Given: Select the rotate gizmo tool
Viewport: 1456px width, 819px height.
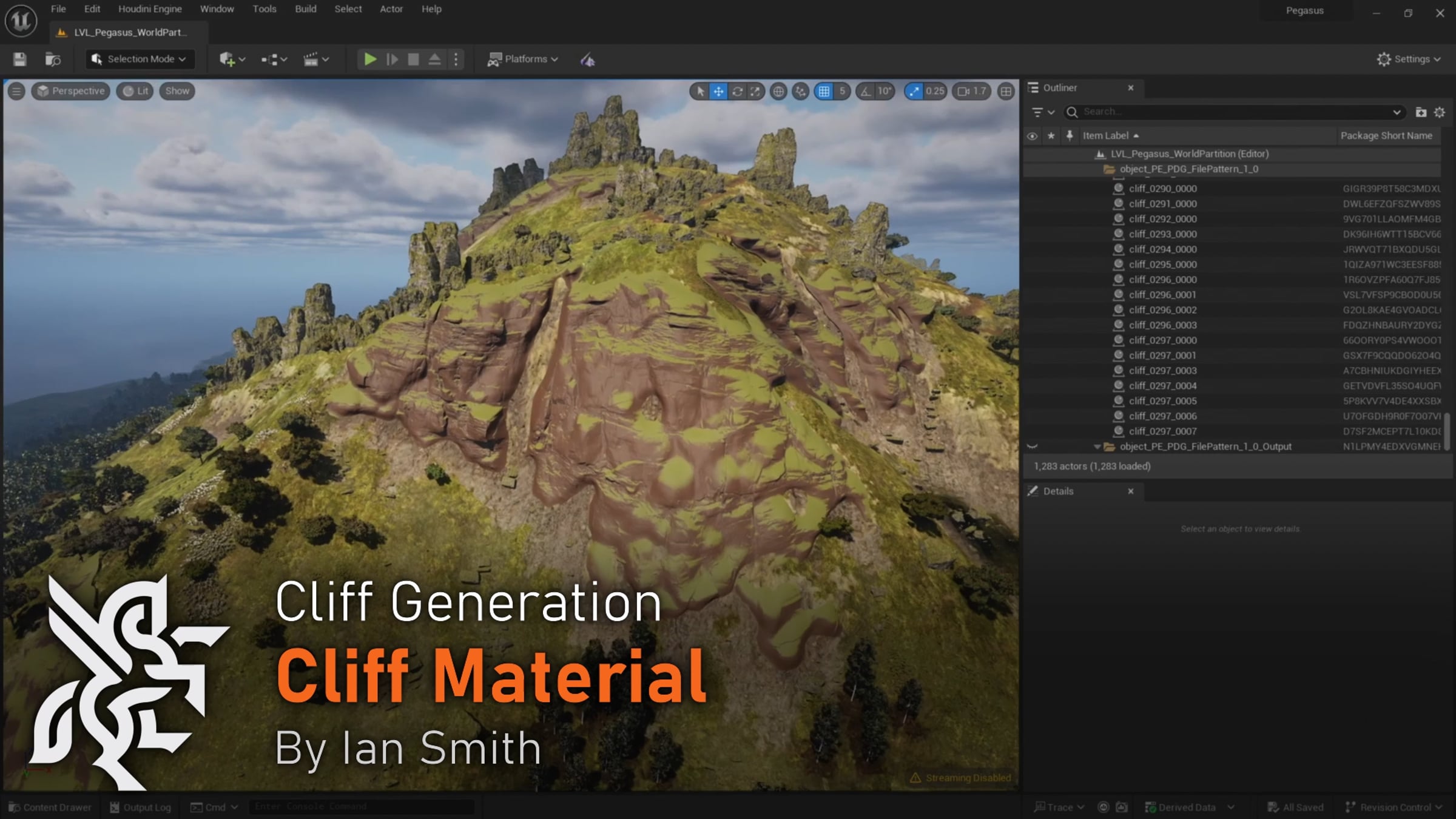Looking at the screenshot, I should 737,91.
